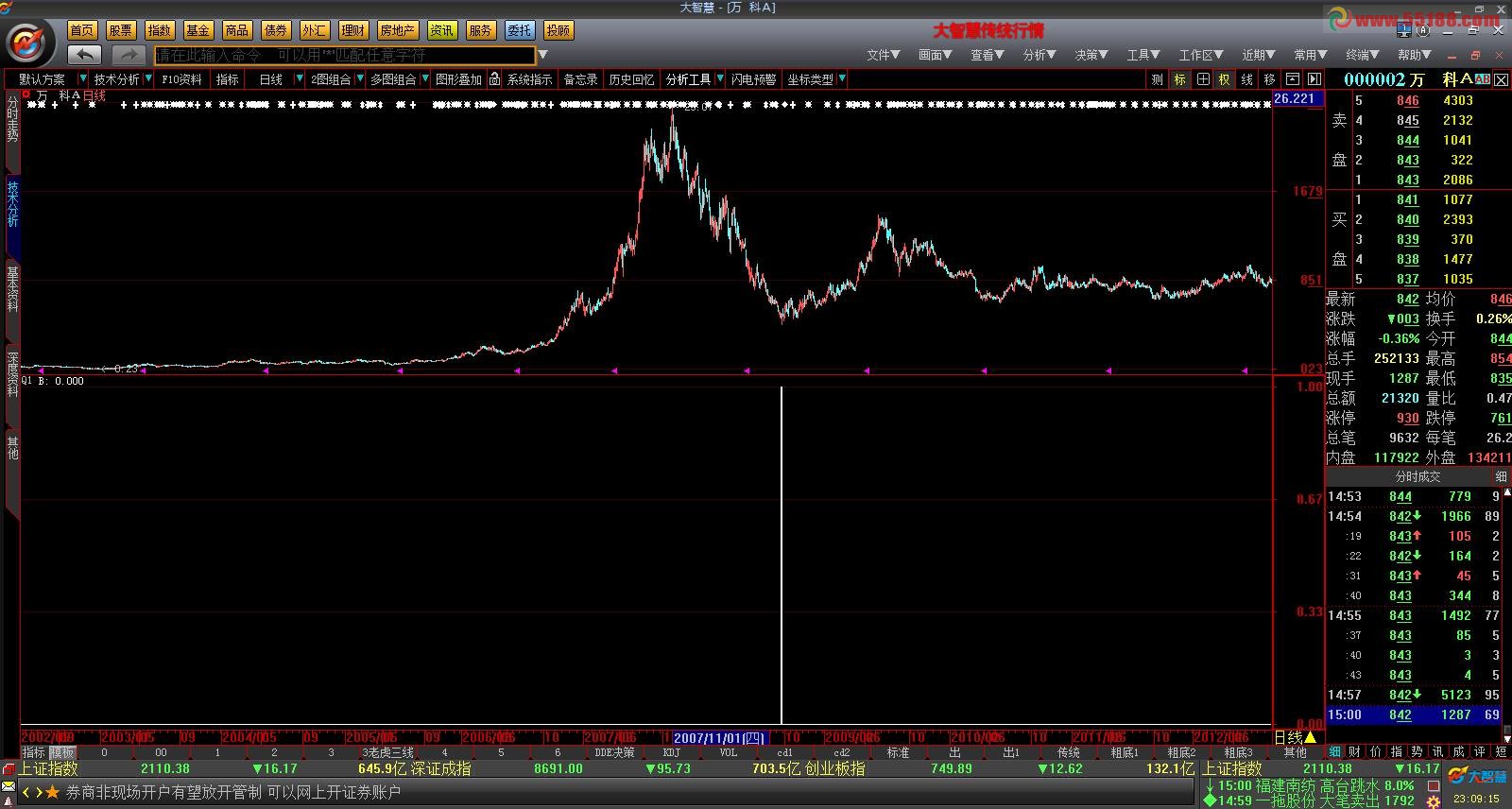The image size is (1512, 809).
Task: Toggle the 测 measurement tool
Action: click(1157, 79)
